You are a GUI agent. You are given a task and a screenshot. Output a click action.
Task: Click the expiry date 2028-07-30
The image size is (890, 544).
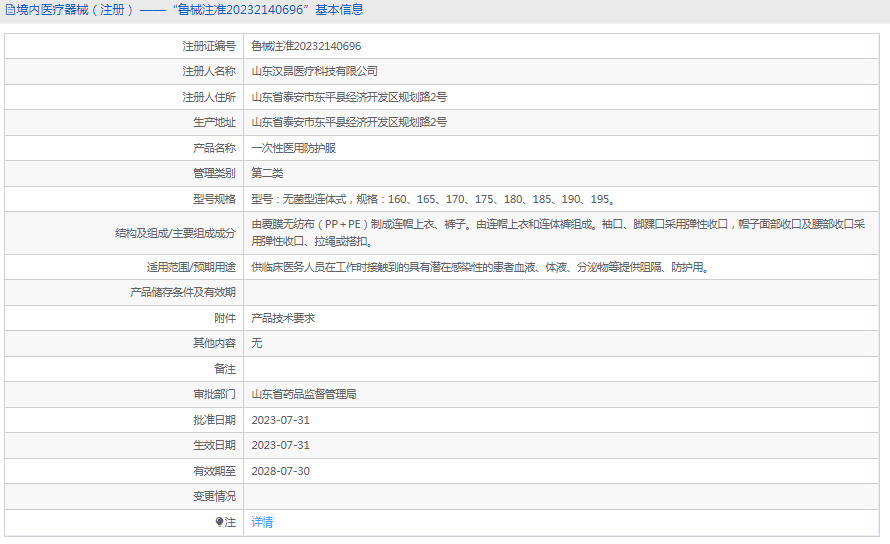tap(280, 471)
